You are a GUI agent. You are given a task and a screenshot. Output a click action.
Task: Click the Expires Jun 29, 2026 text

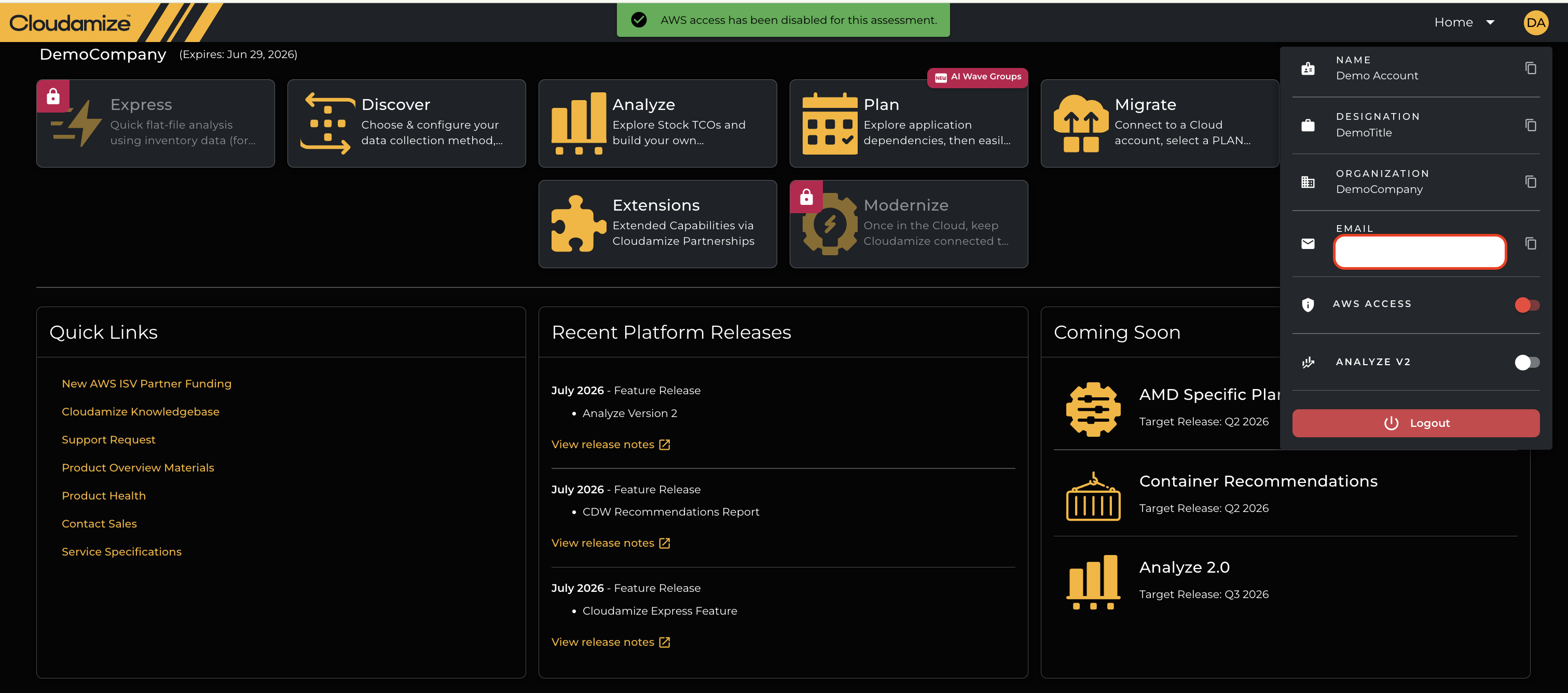pyautogui.click(x=238, y=55)
